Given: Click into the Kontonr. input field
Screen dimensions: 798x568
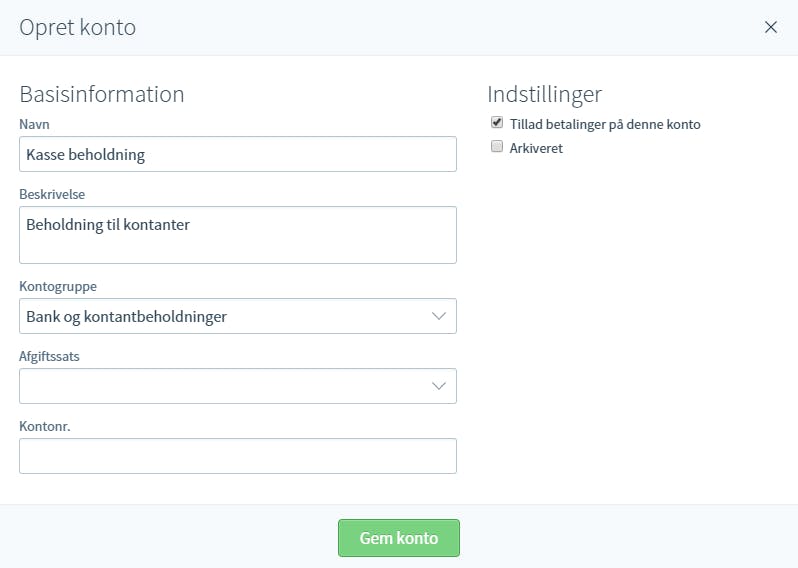Looking at the screenshot, I should (238, 456).
